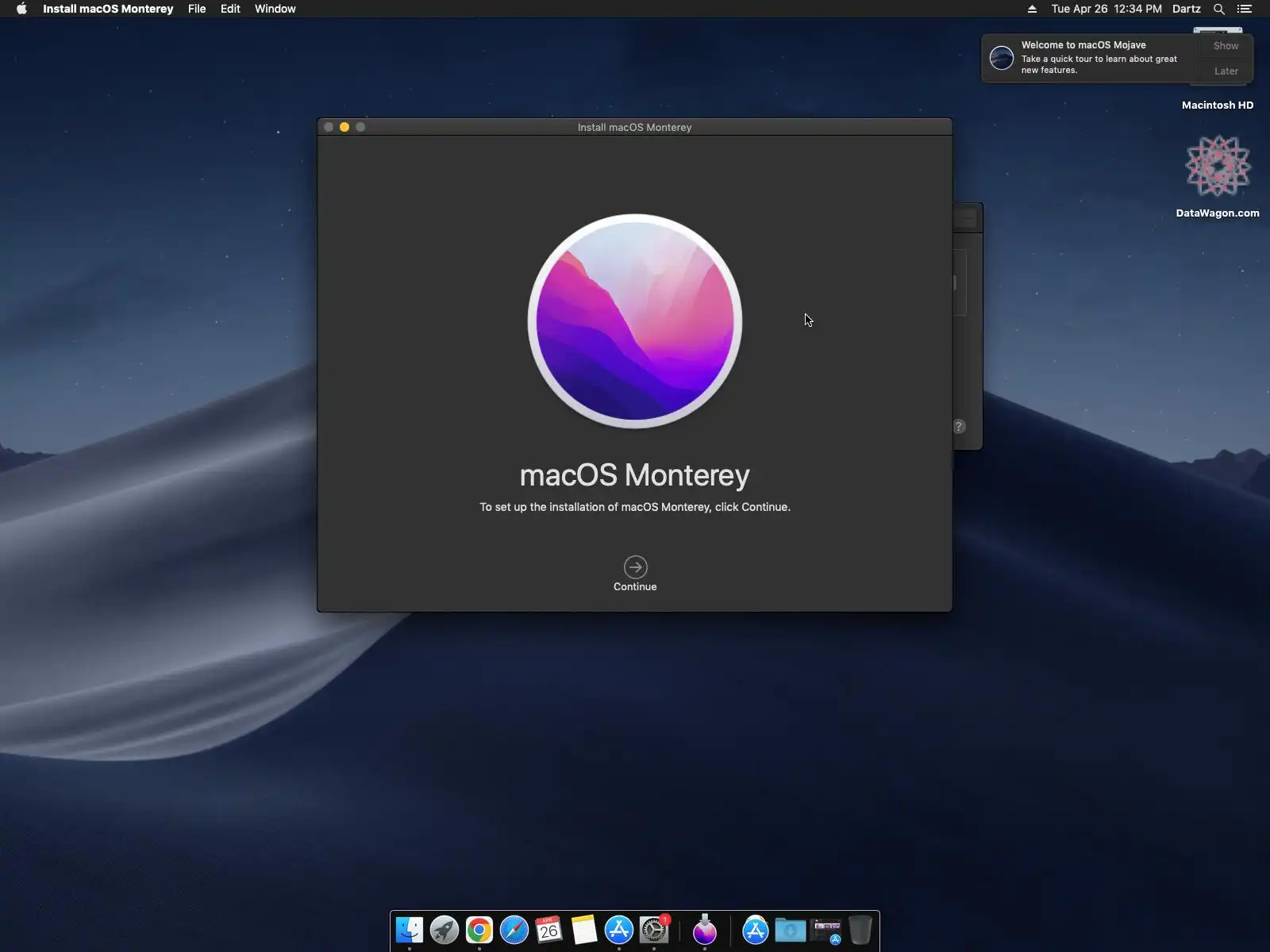This screenshot has width=1270, height=952.
Task: Open the Window menu
Action: click(275, 9)
